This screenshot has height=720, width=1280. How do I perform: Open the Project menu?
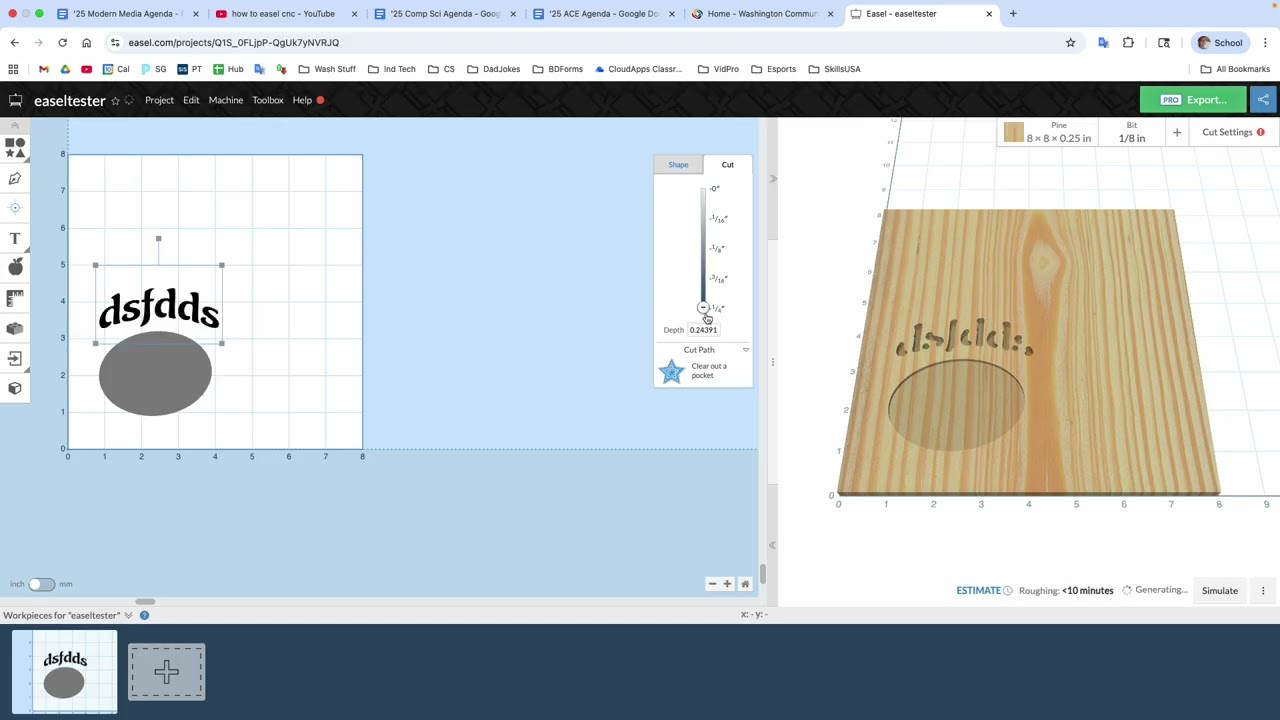(159, 100)
